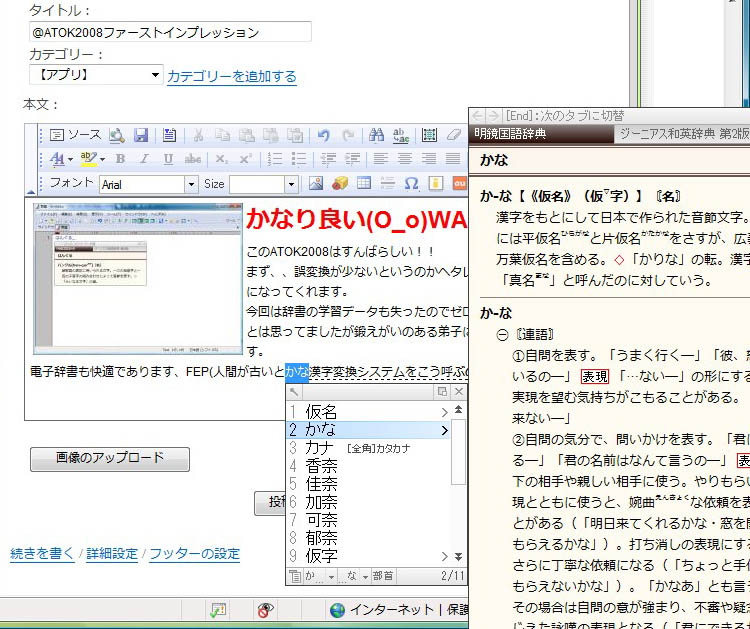Select candidate 3 カナ
The width and height of the screenshot is (750, 629).
[368, 448]
